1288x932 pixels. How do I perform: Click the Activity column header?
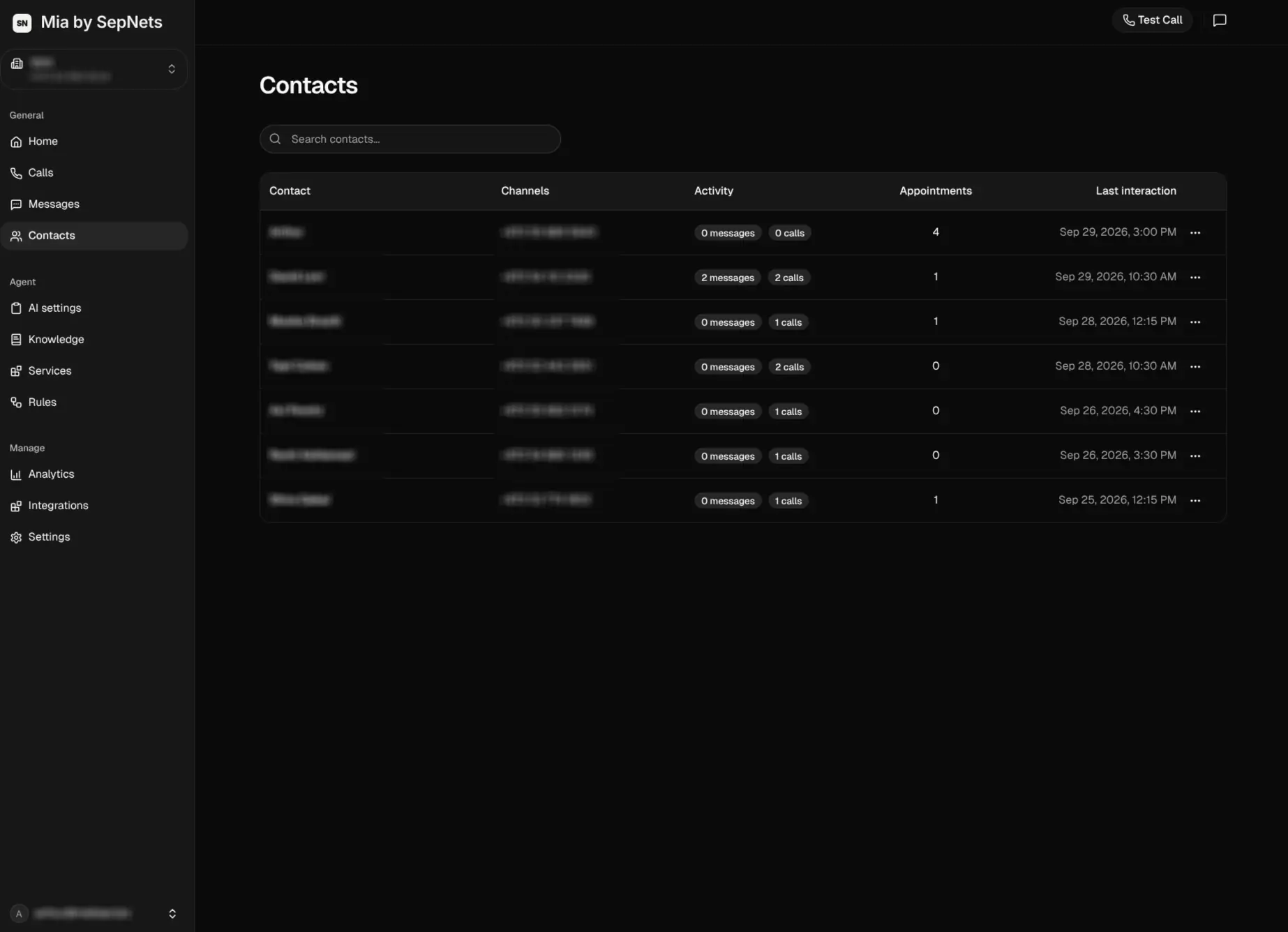tap(714, 190)
